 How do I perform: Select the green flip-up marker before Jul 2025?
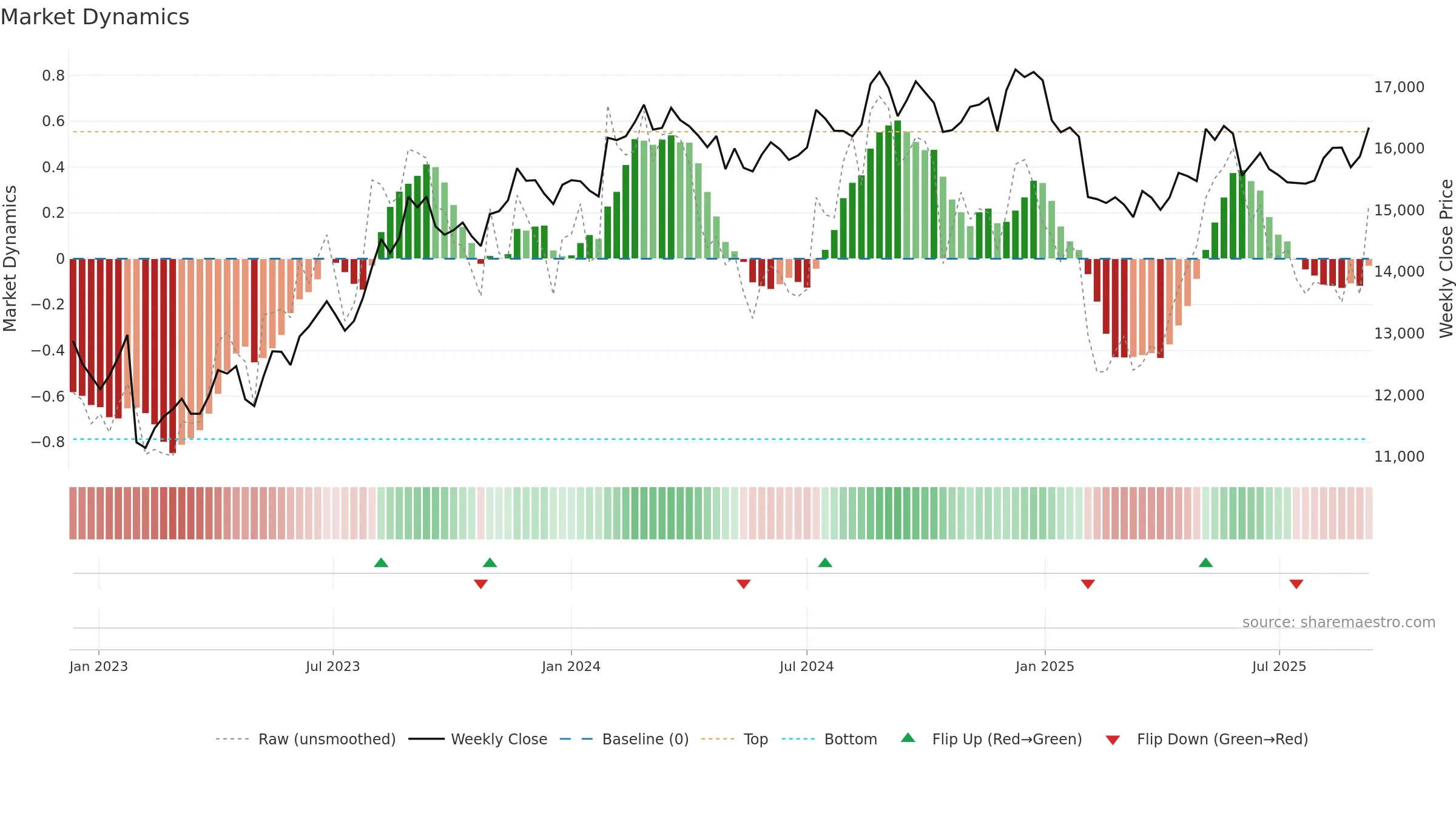(x=1205, y=563)
